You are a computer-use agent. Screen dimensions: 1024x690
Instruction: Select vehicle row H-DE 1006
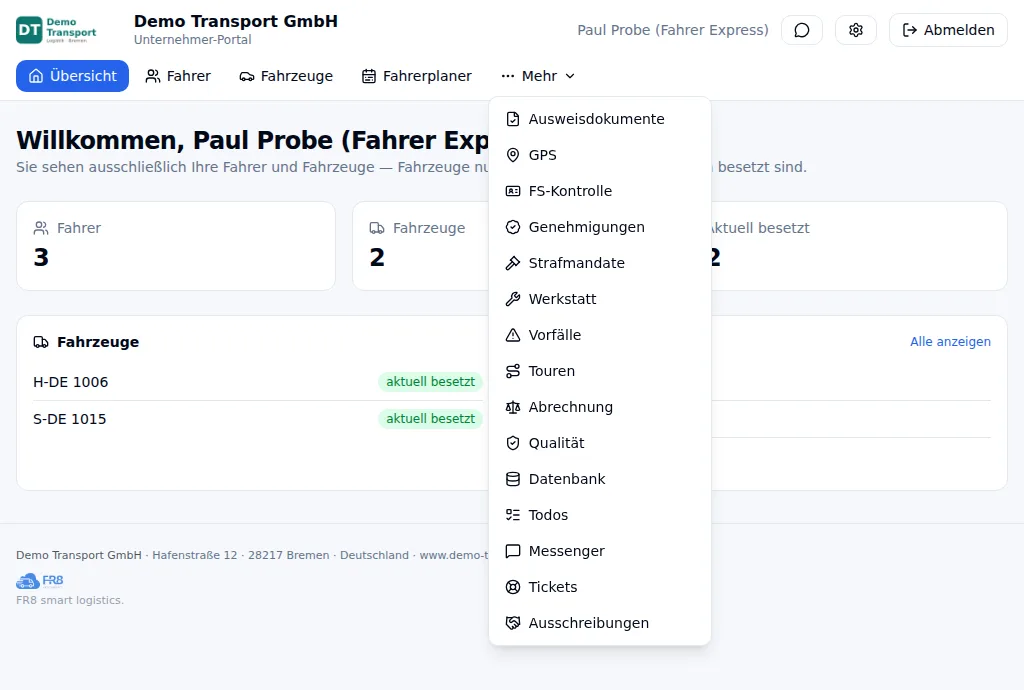point(257,382)
